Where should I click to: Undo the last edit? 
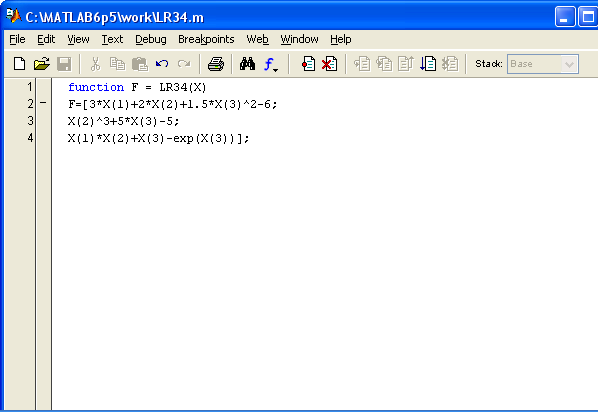coord(162,64)
